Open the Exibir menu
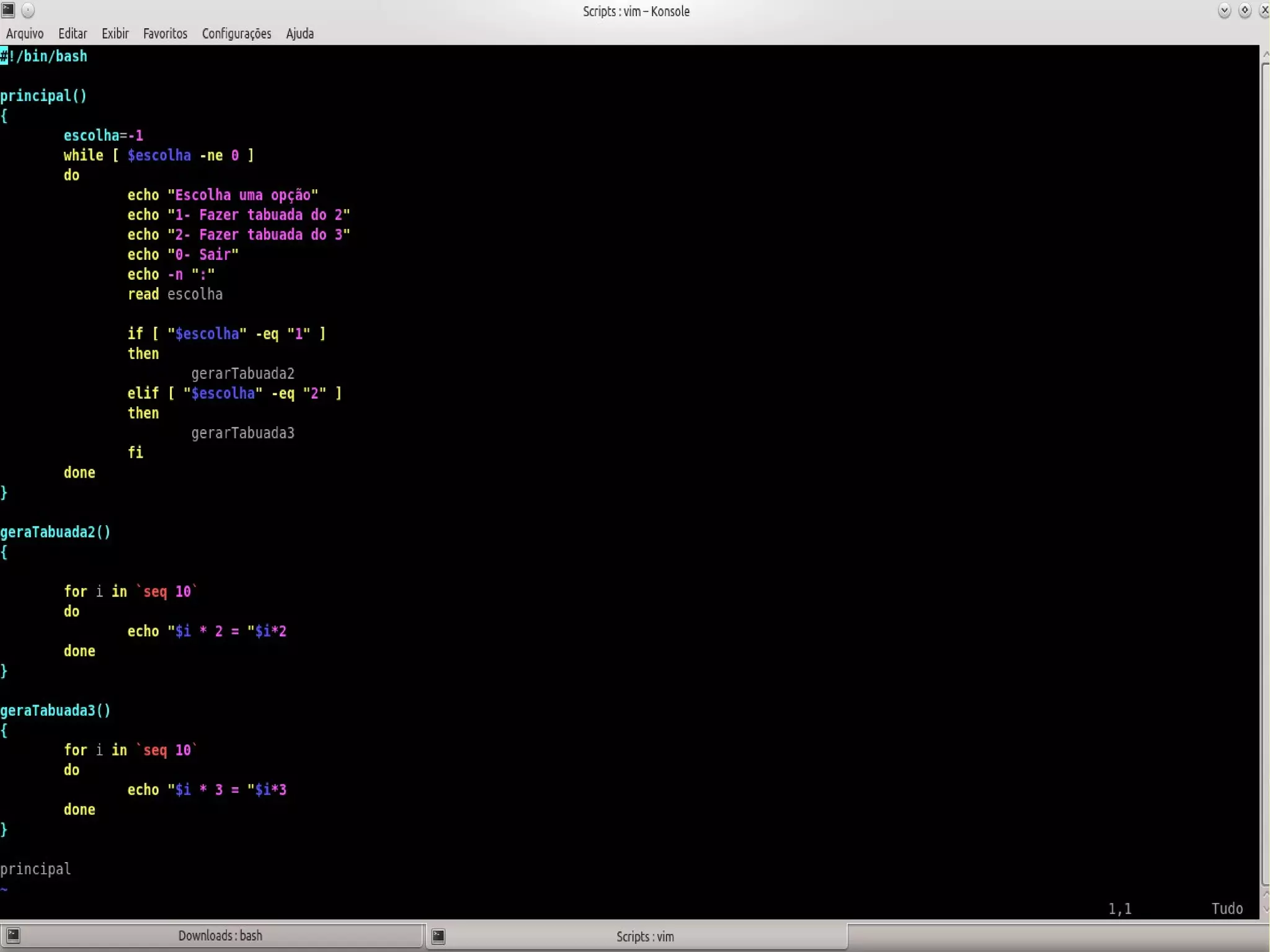 115,33
